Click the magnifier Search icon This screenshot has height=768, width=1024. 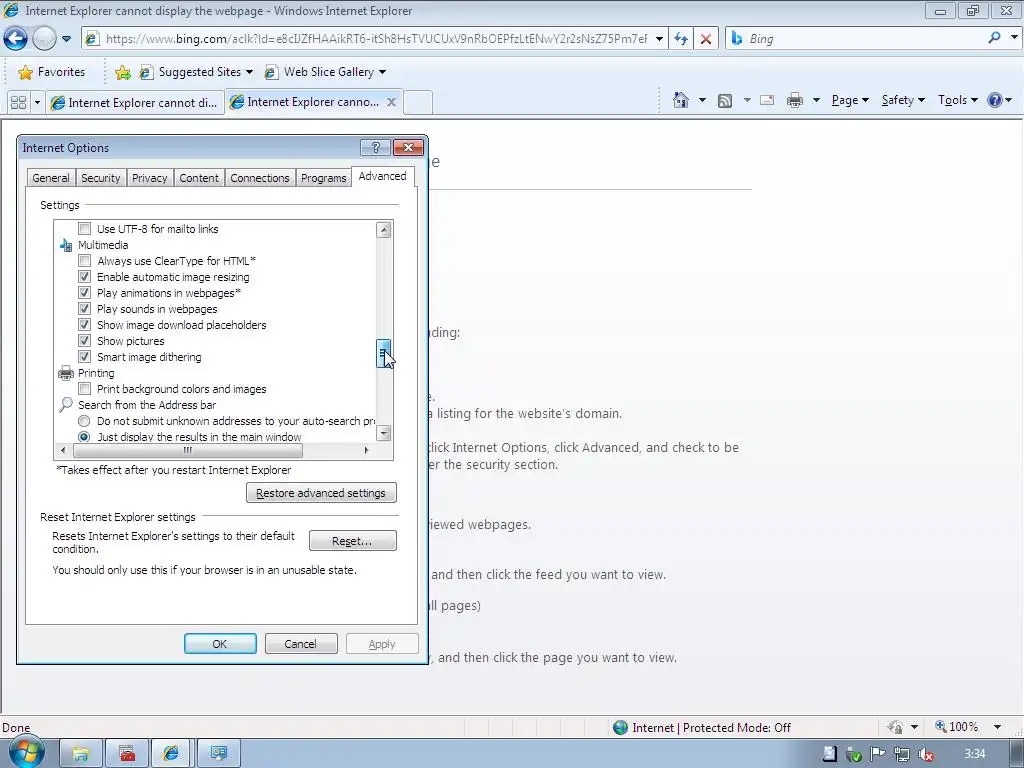994,38
